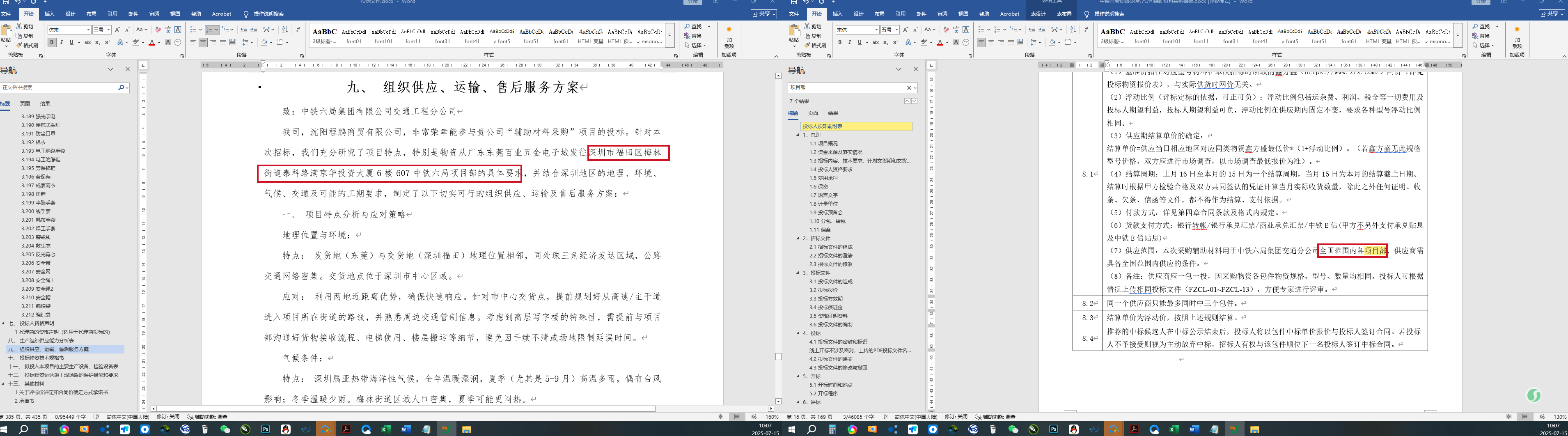This screenshot has width=1568, height=436.
Task: Toggle show paragraph marks in right window
Action: coord(1085,30)
